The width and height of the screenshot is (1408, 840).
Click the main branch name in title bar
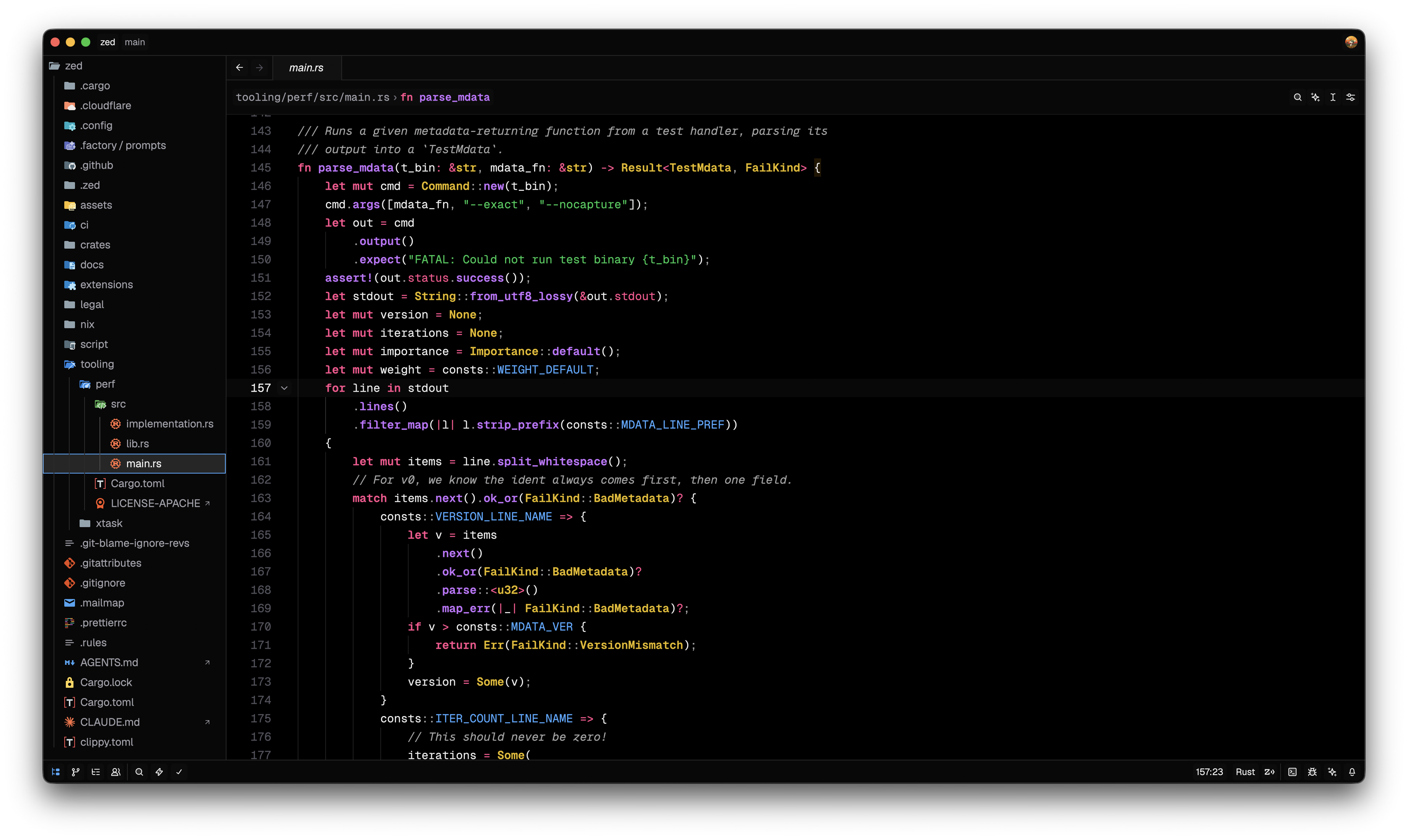tap(135, 42)
